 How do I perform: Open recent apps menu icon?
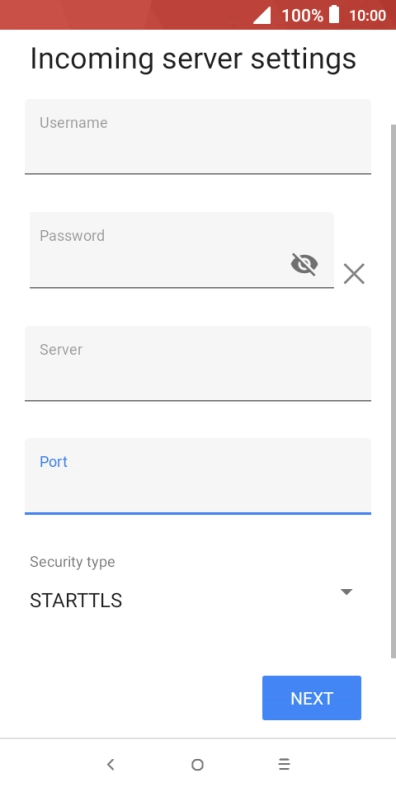point(284,765)
